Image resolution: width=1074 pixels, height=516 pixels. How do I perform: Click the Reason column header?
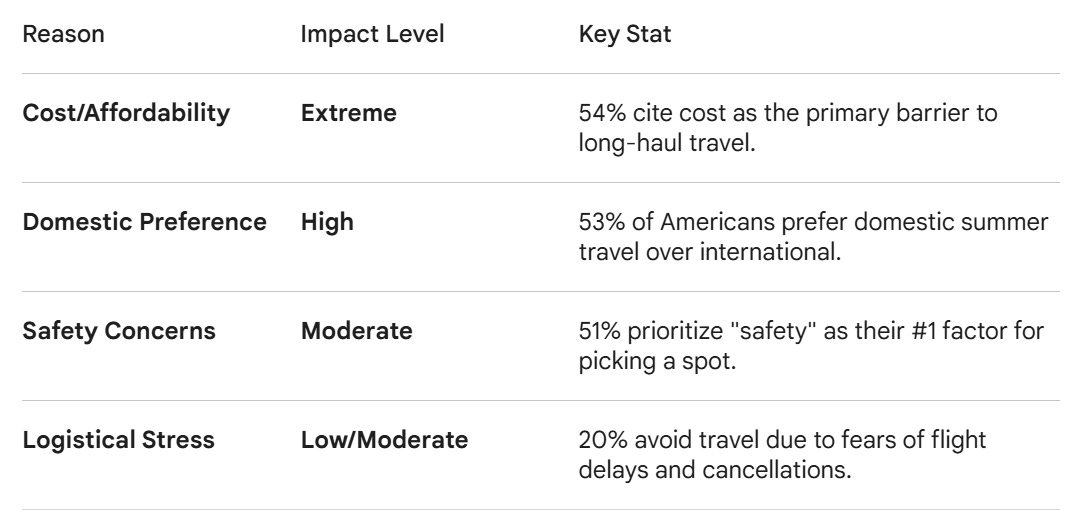click(63, 34)
